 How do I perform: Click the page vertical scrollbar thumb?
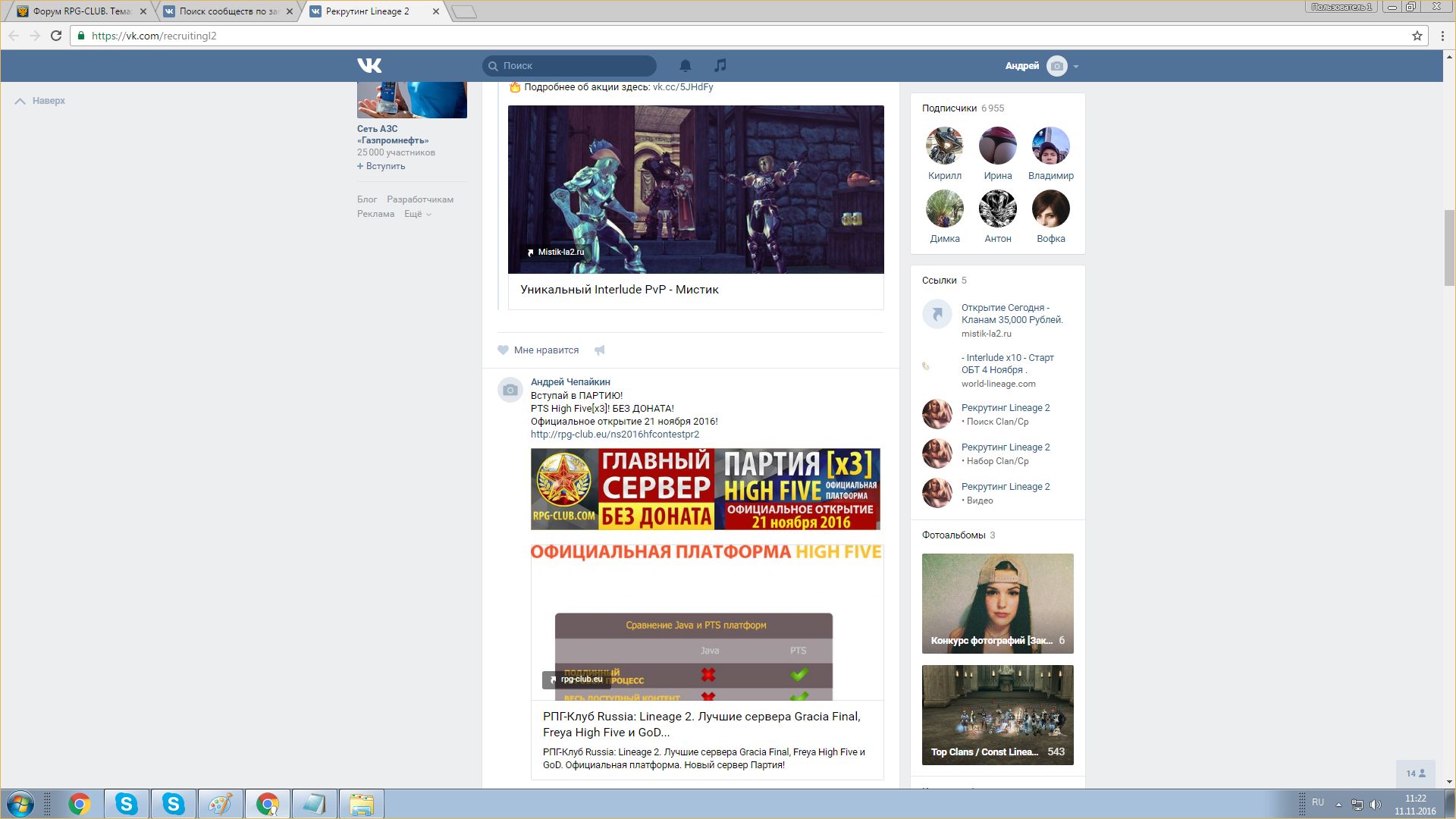pos(1449,246)
